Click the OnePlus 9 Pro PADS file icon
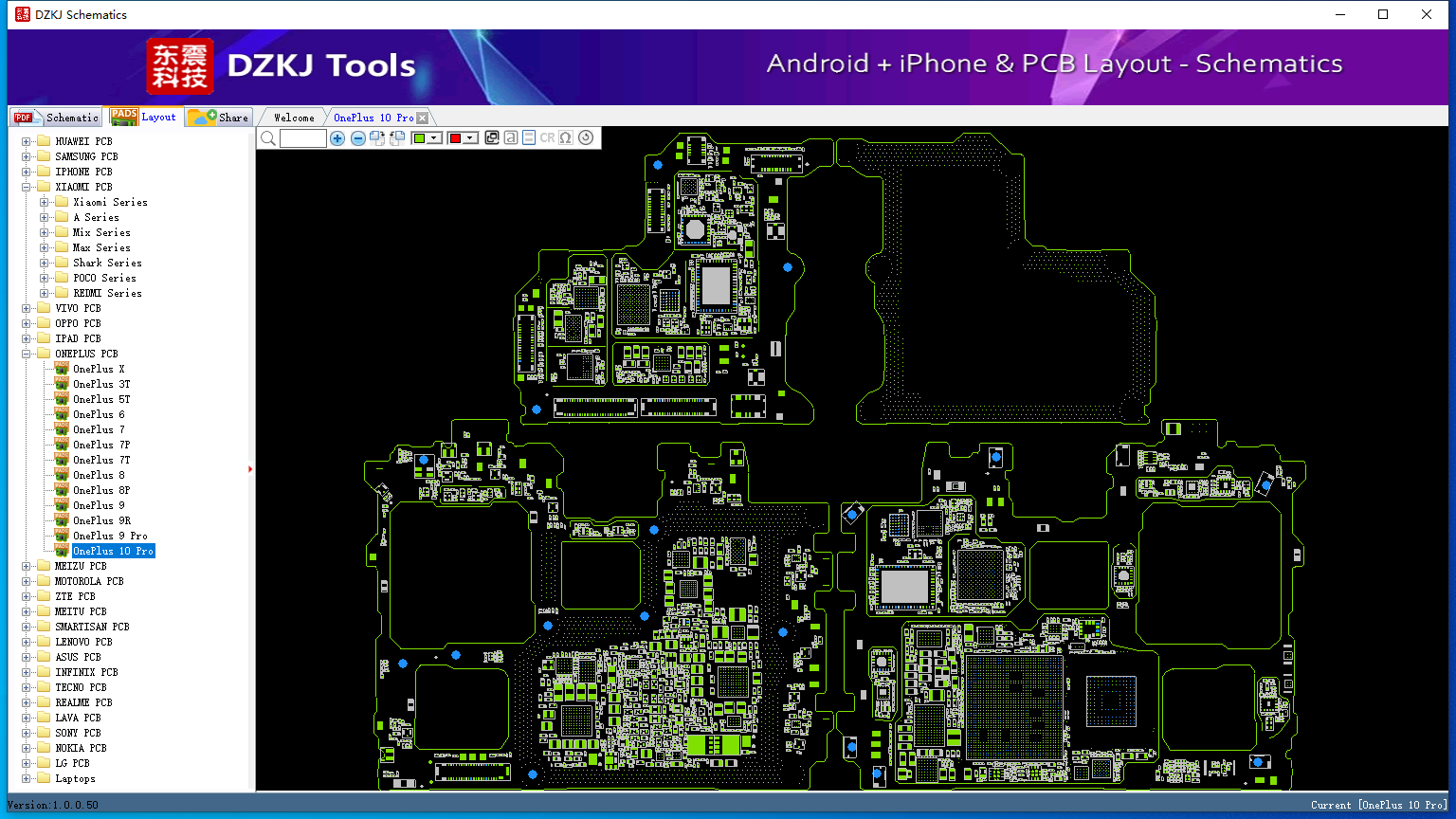This screenshot has width=1456, height=819. coord(62,536)
